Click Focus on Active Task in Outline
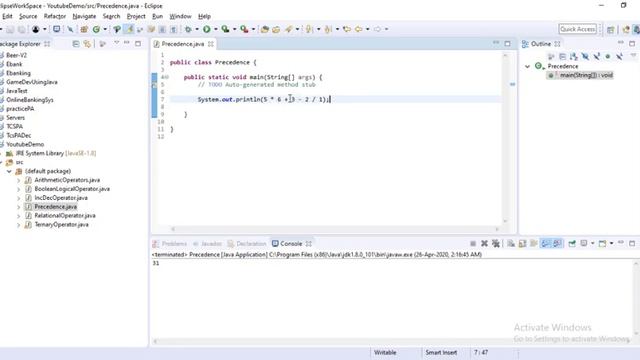The height and width of the screenshot is (360, 640). (551, 57)
